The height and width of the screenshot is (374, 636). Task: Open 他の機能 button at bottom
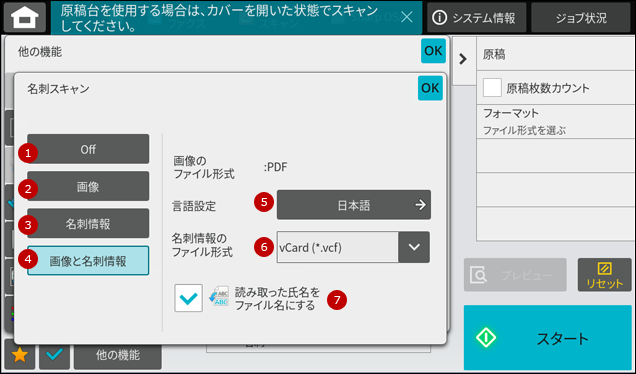pos(118,356)
